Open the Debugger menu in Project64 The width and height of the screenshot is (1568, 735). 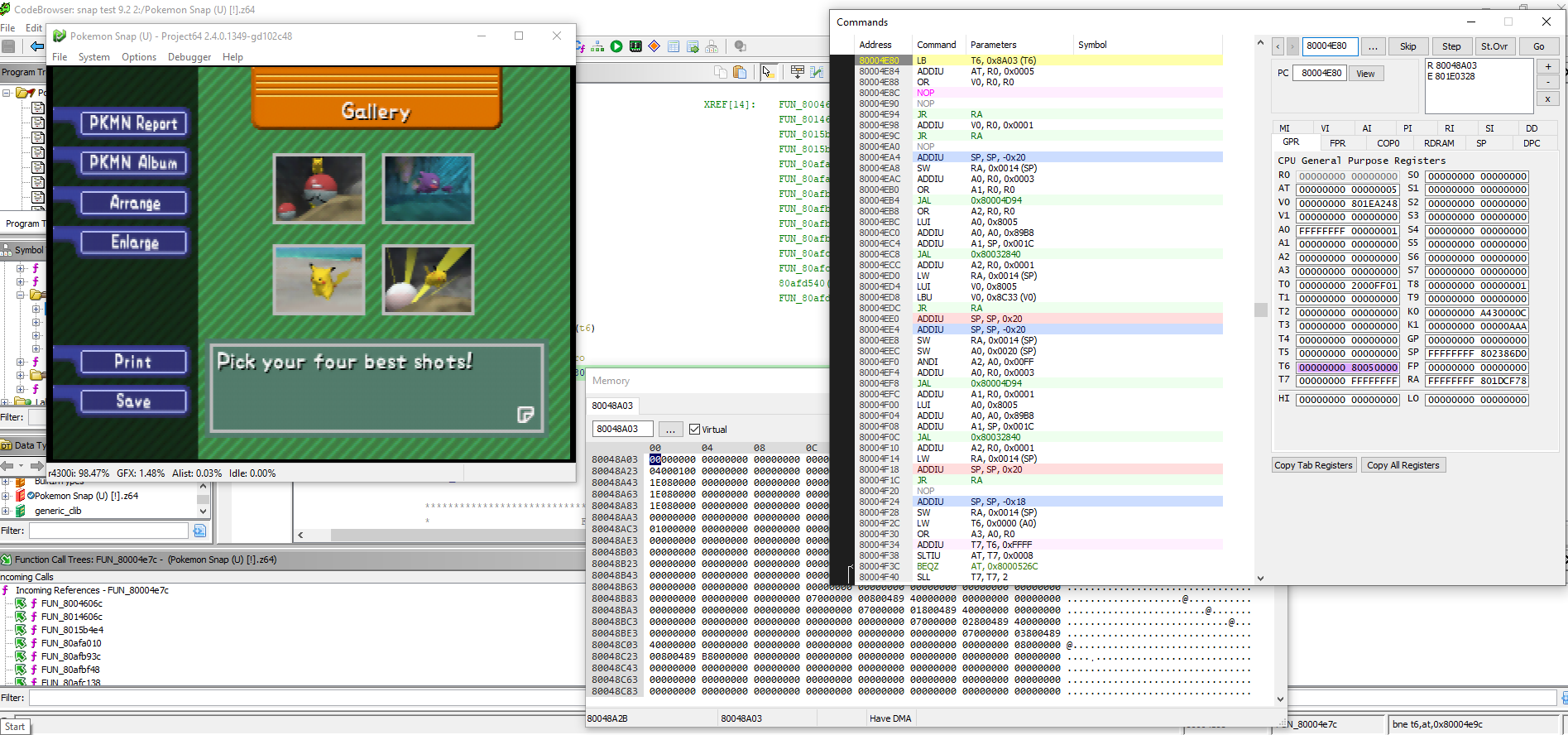click(189, 57)
